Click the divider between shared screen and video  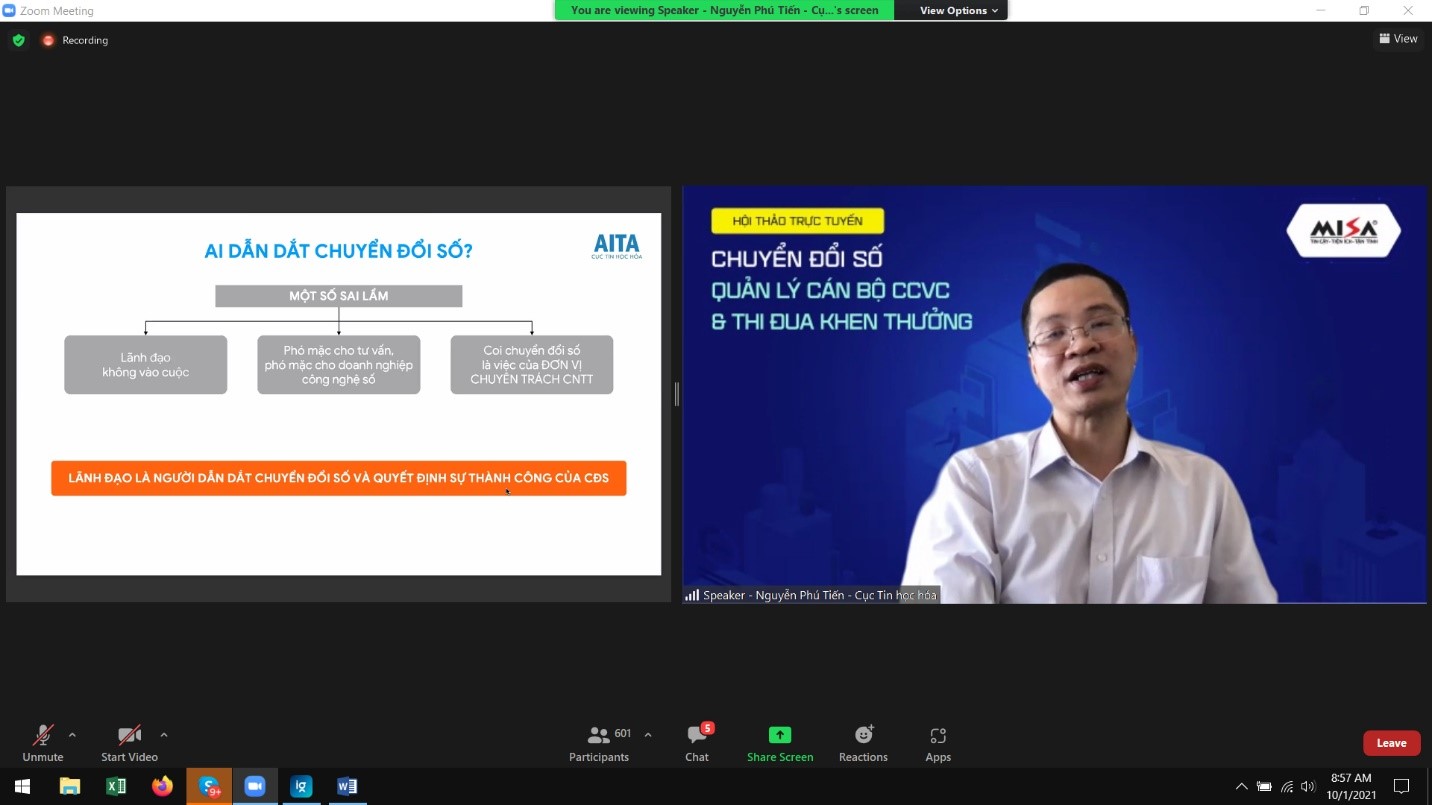pyautogui.click(x=677, y=394)
